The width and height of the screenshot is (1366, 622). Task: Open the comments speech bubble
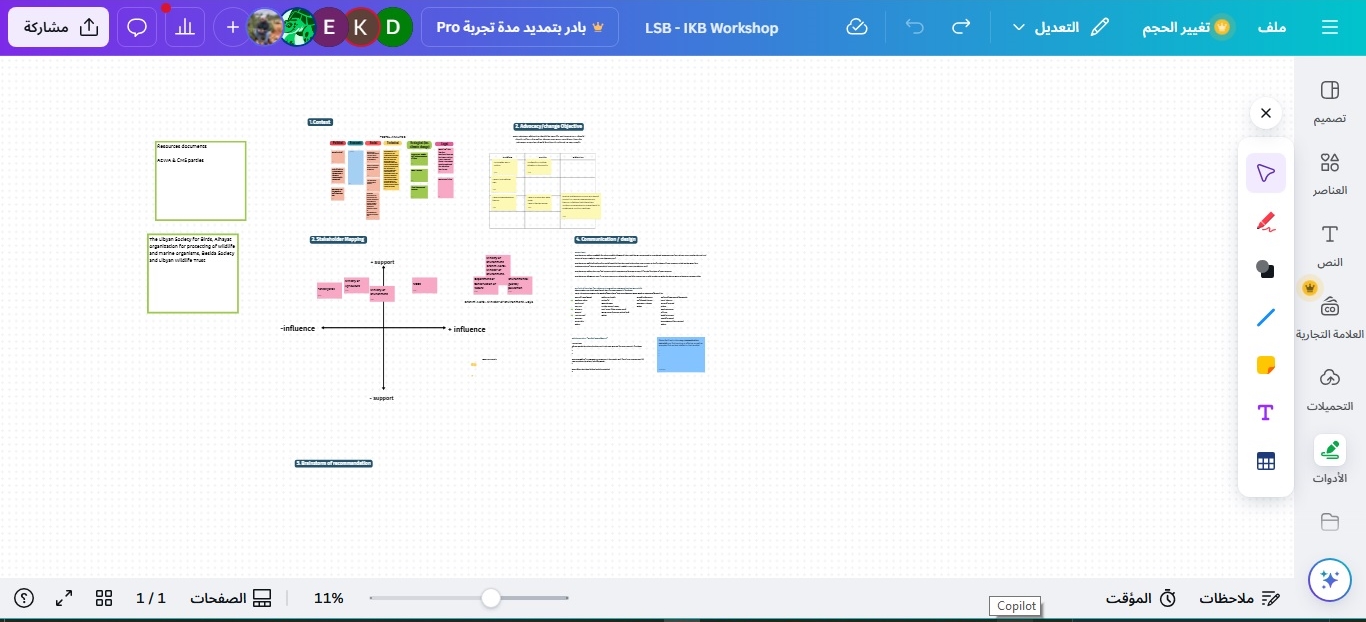click(x=137, y=27)
